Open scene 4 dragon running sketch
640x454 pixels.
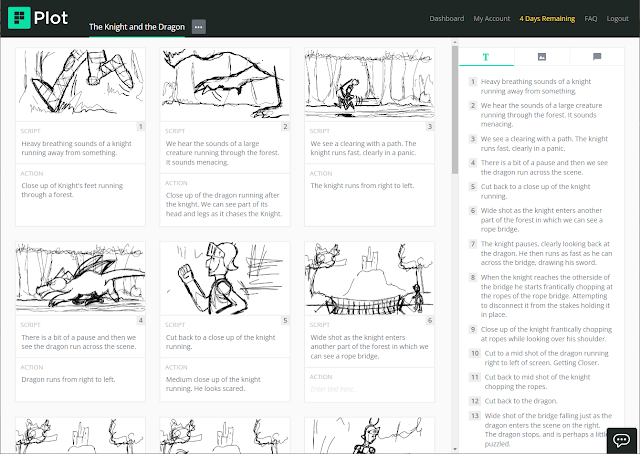point(80,278)
